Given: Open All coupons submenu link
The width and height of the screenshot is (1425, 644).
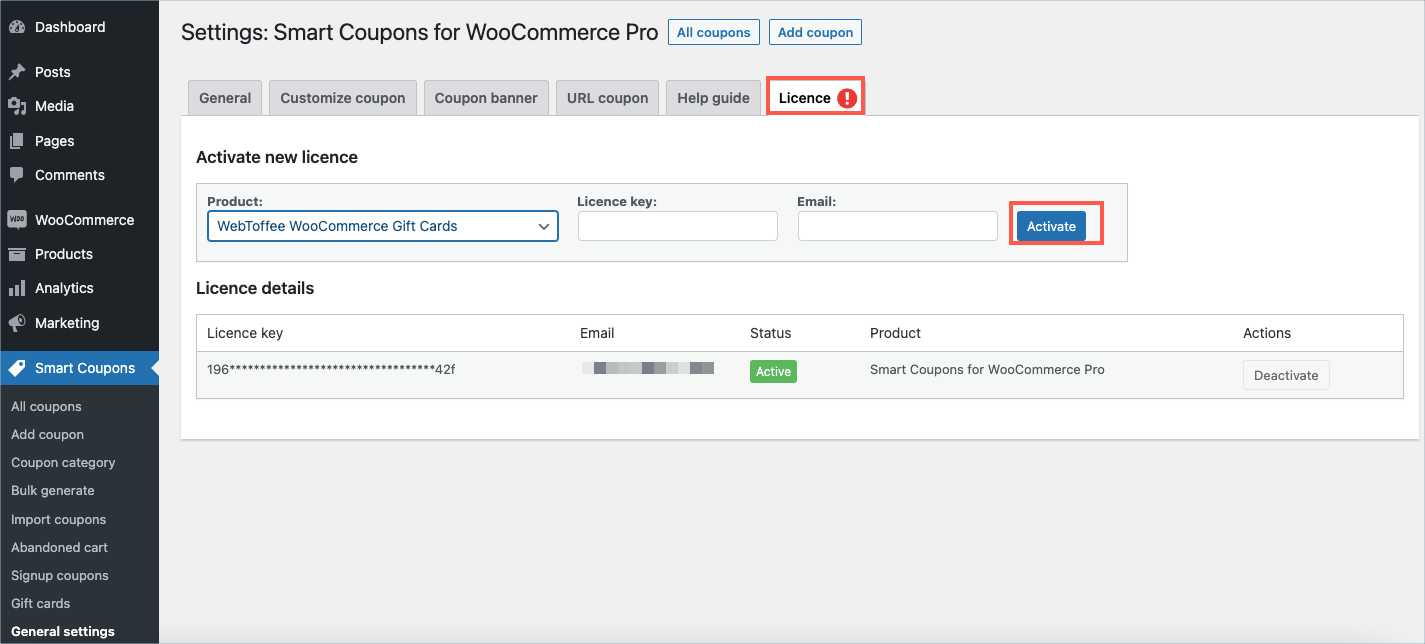Looking at the screenshot, I should click(x=46, y=407).
